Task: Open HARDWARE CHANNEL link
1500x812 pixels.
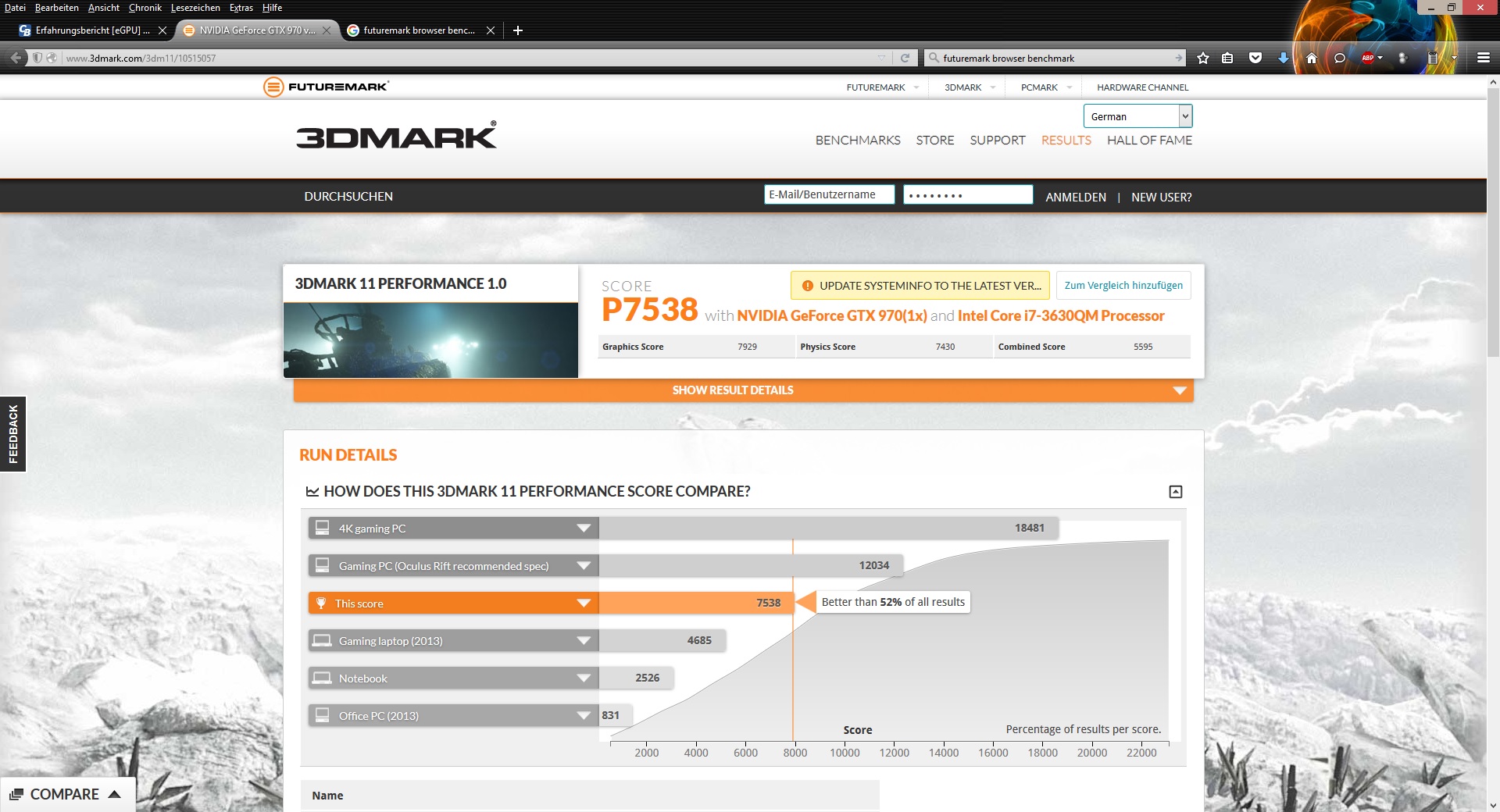Action: (x=1142, y=87)
